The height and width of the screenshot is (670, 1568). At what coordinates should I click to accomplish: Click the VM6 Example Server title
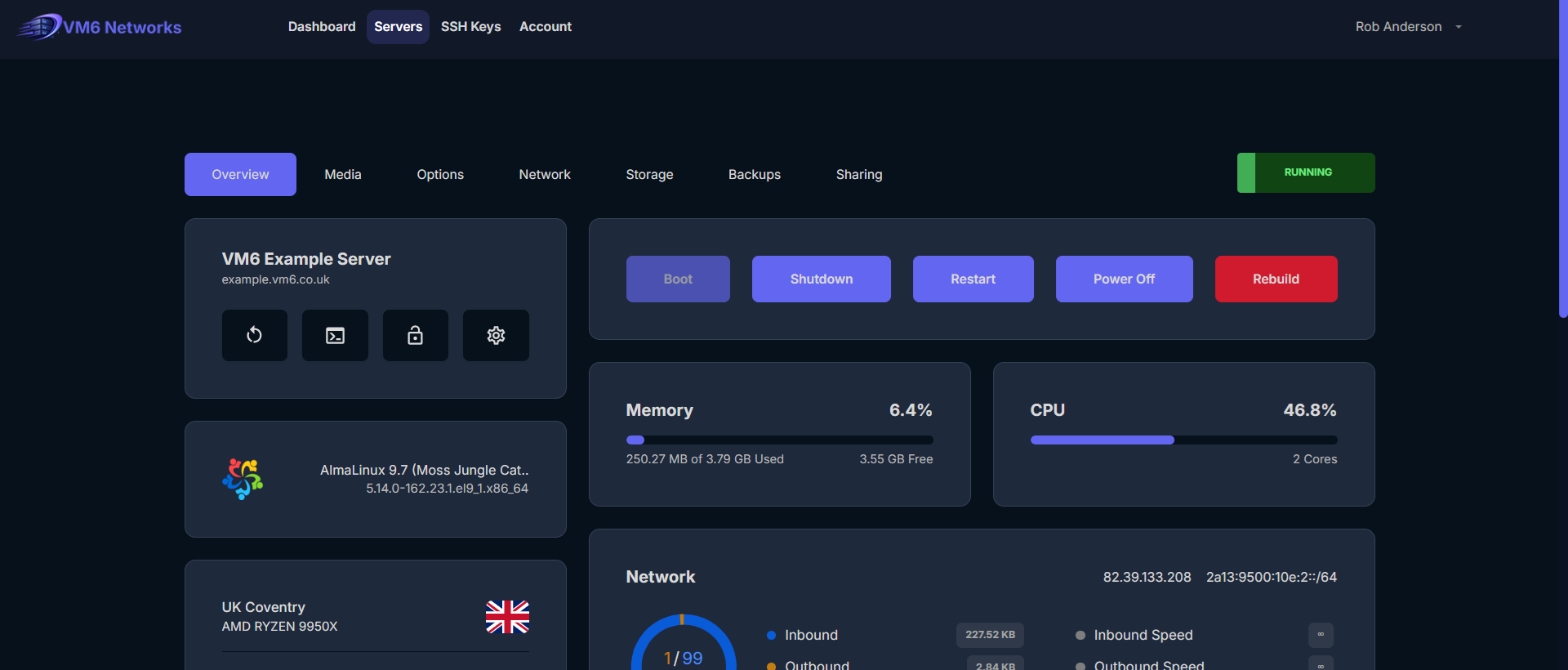coord(306,259)
